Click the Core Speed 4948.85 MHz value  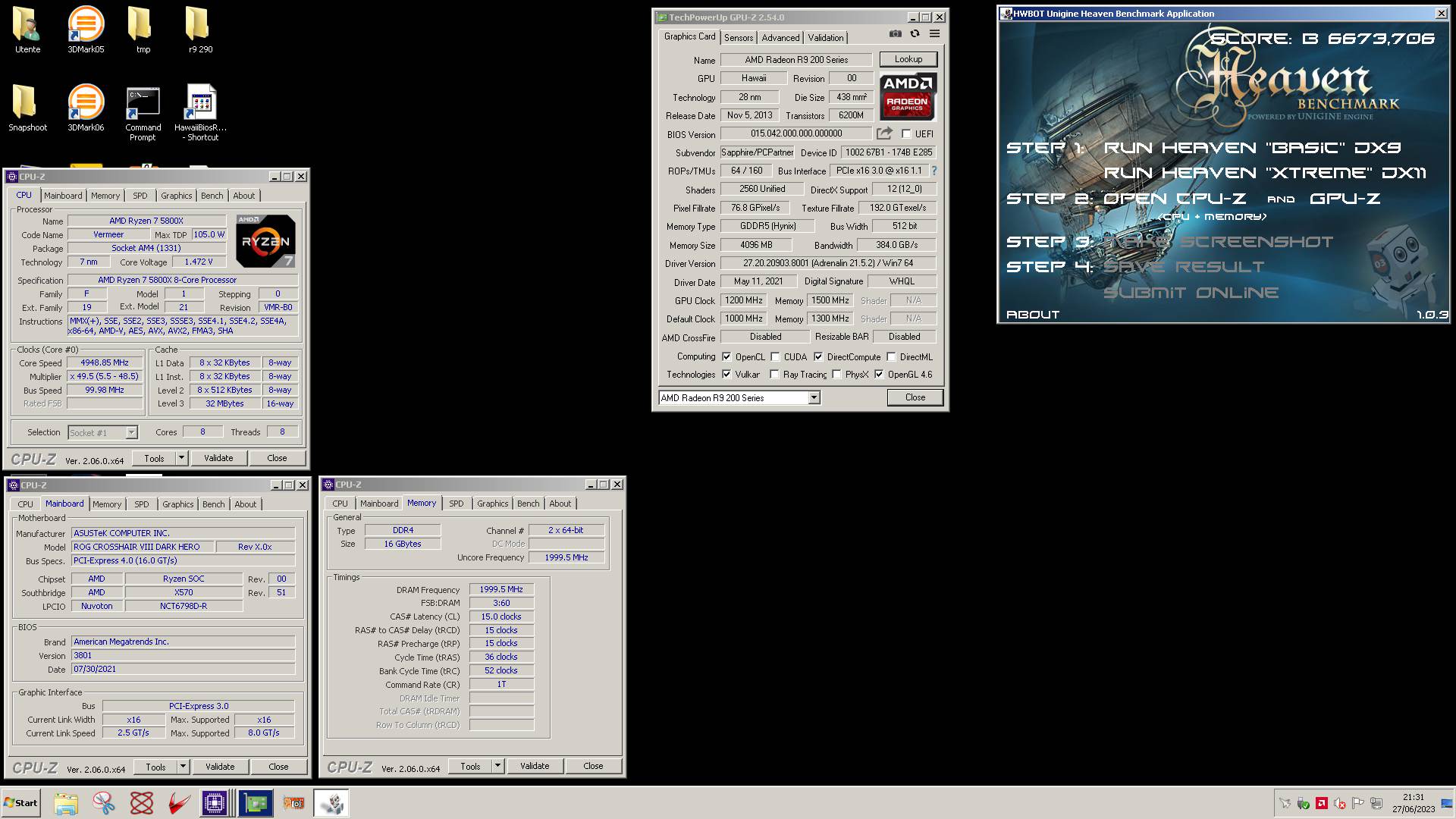click(x=105, y=363)
